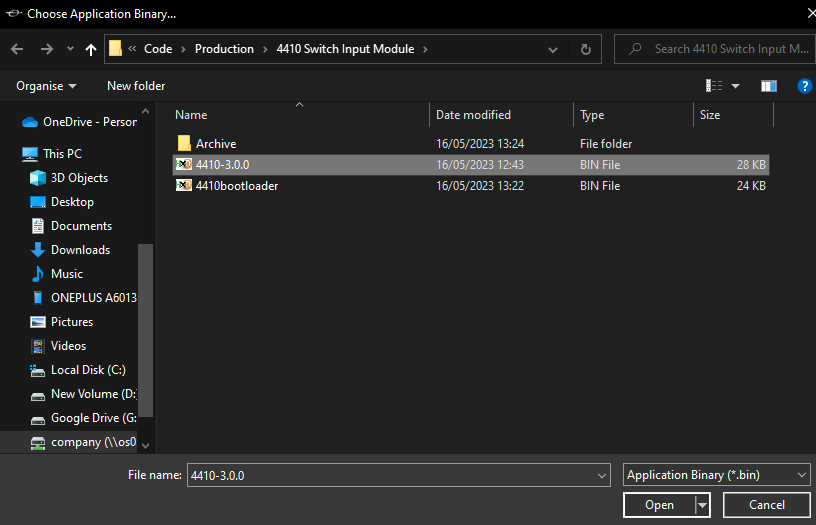Click the File folder type cell
The image size is (816, 525).
(x=606, y=144)
